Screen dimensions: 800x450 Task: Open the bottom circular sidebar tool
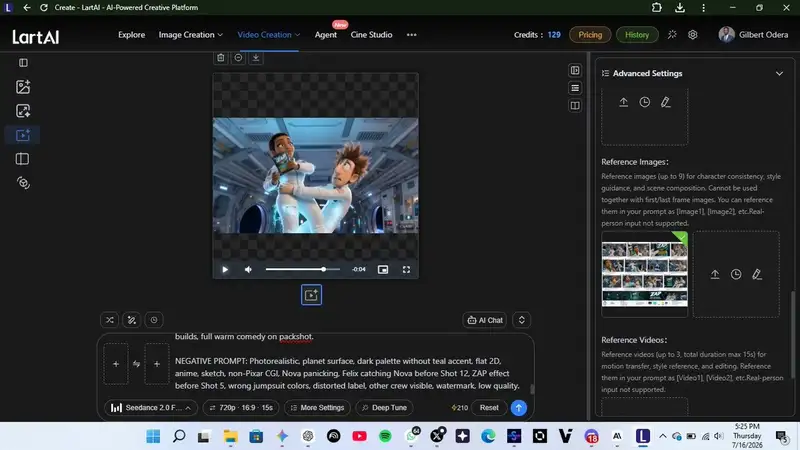coord(23,183)
